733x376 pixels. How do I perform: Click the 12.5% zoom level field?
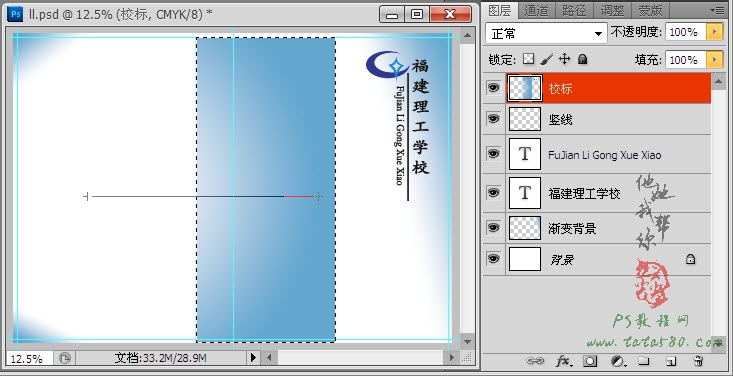pyautogui.click(x=29, y=359)
